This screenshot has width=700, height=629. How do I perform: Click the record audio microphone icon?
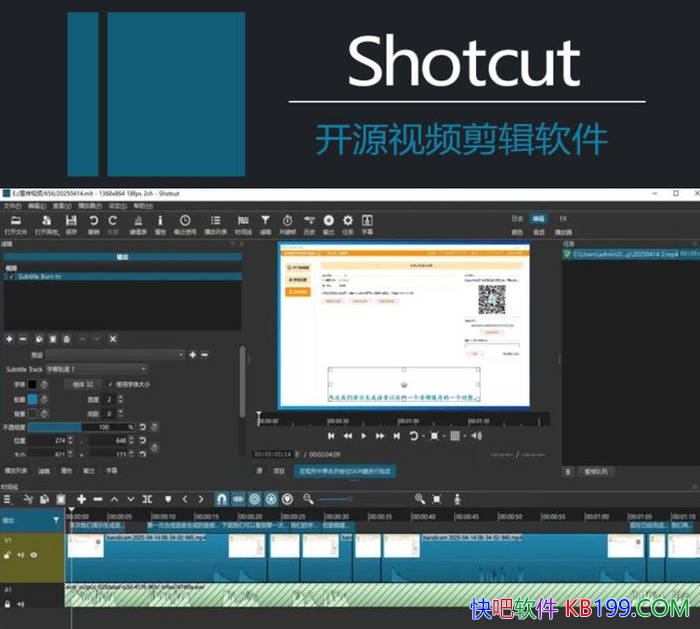coord(457,499)
